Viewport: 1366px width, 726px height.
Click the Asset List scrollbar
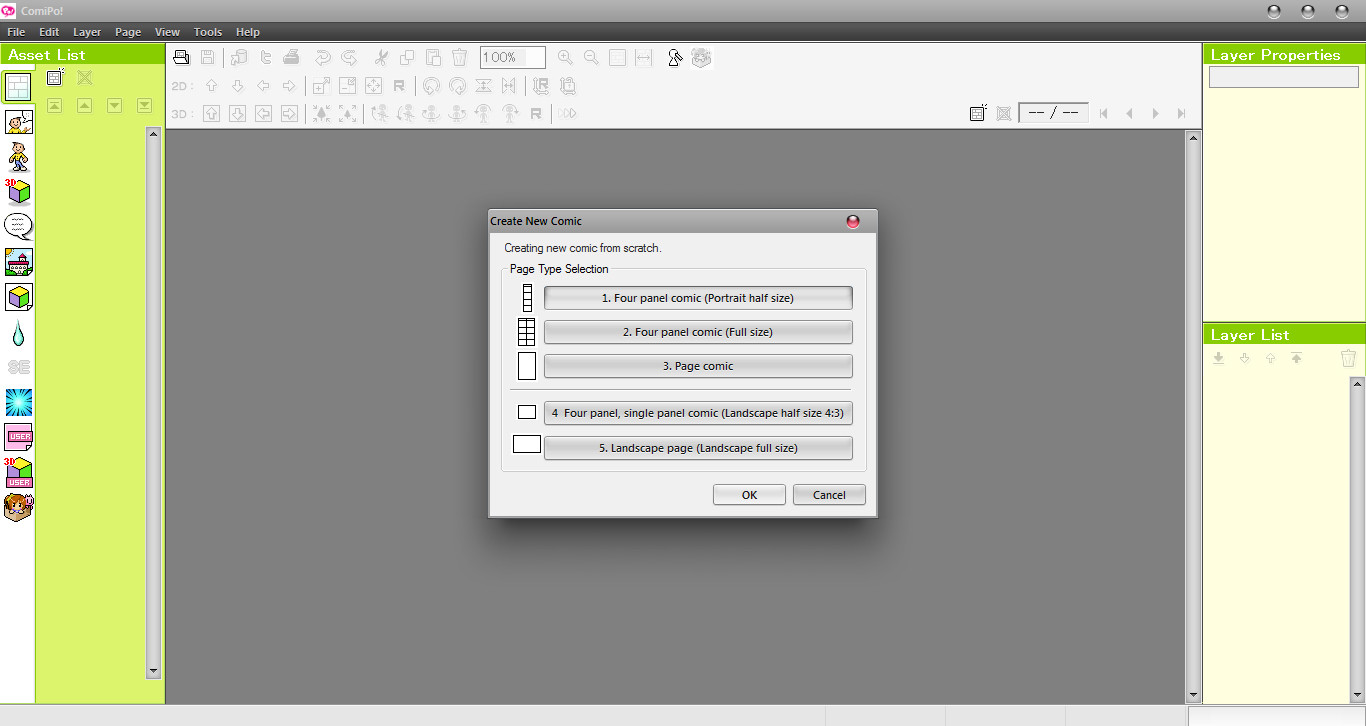[x=153, y=400]
